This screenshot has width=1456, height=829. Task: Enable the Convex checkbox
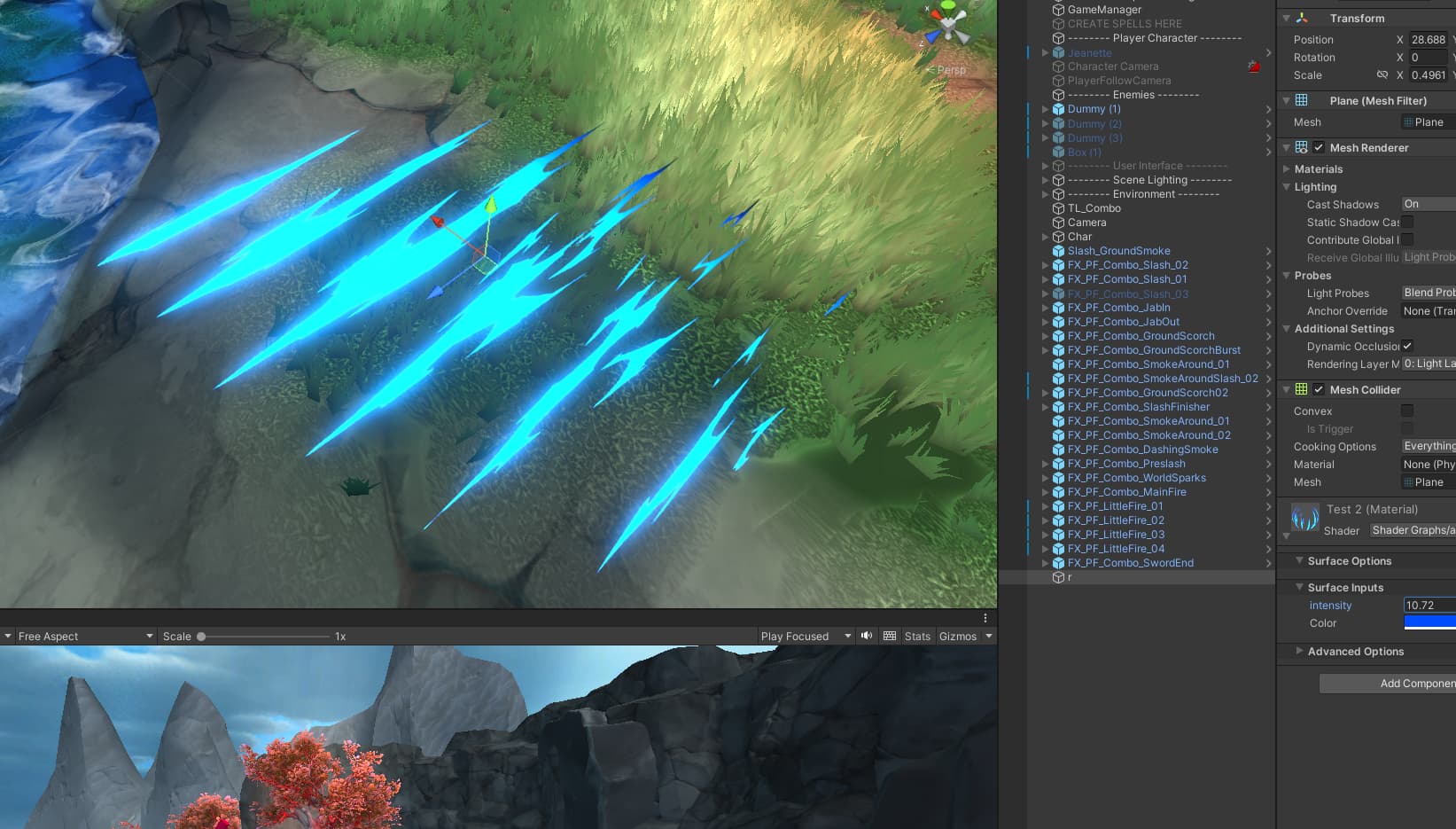tap(1406, 411)
